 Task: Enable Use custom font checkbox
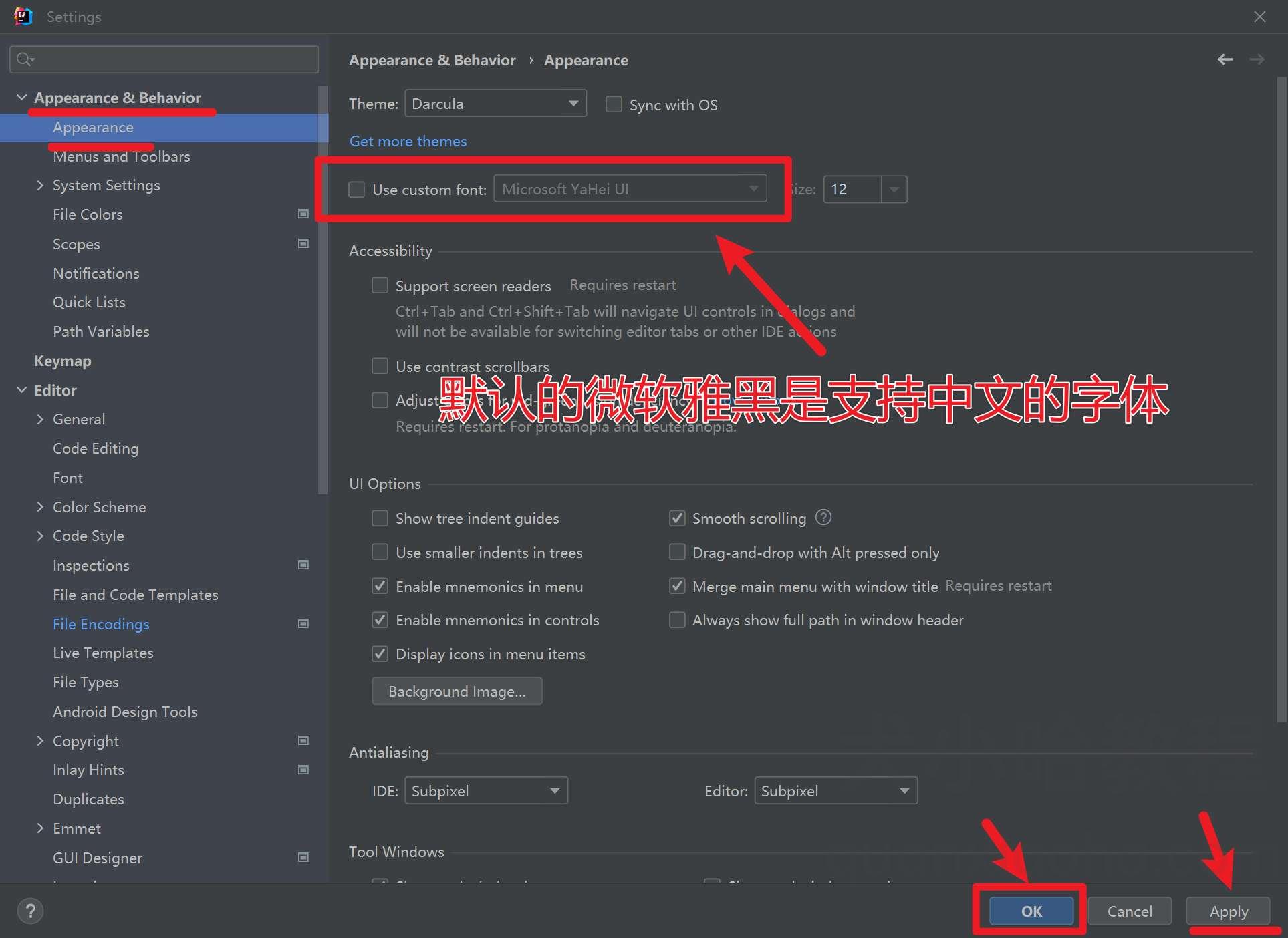pos(357,189)
